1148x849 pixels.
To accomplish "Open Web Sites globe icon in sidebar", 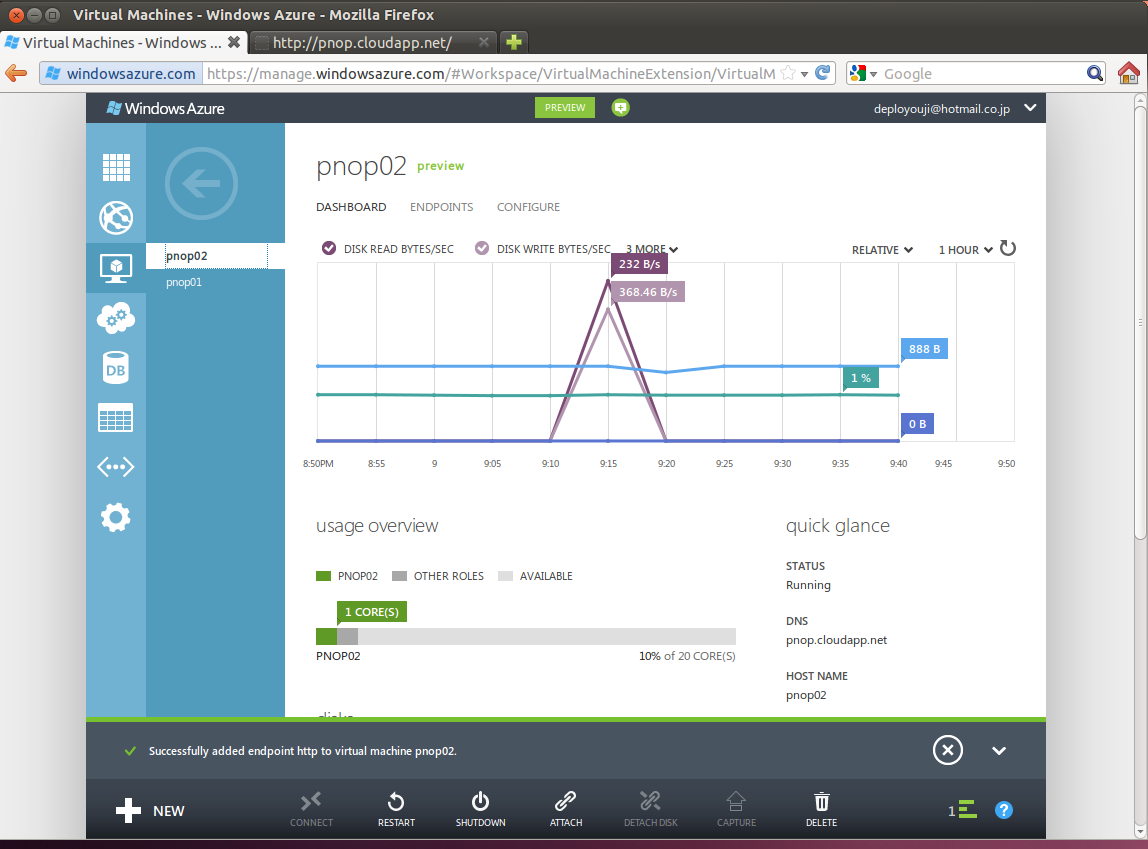I will (116, 217).
